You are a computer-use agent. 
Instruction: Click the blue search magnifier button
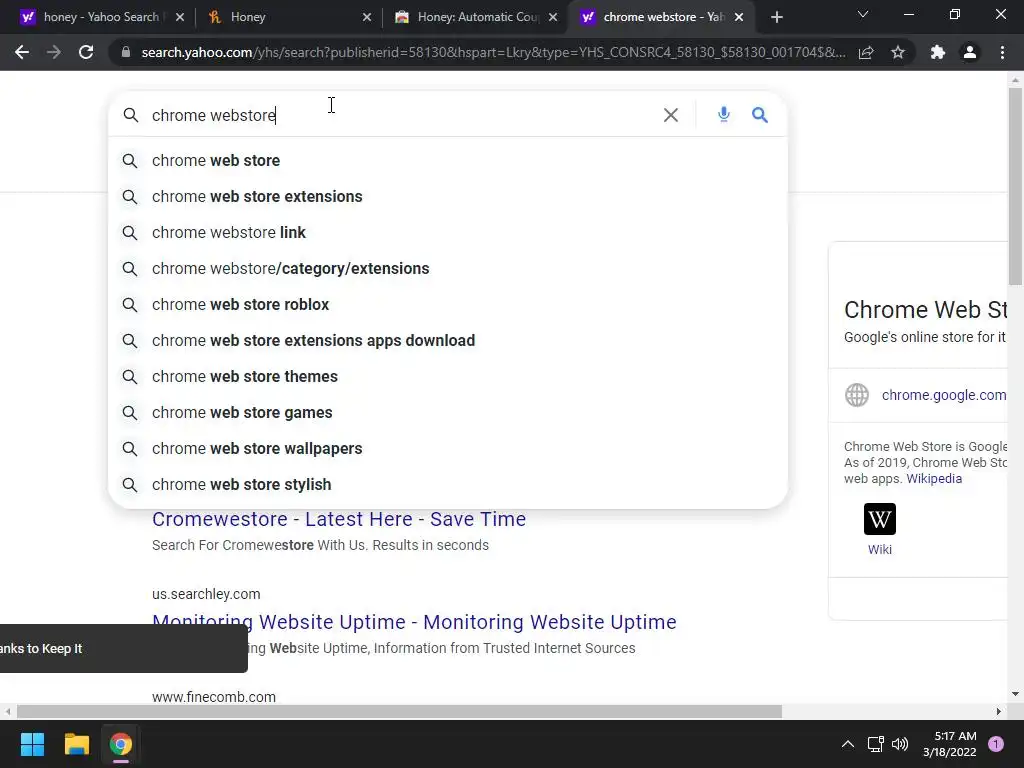760,115
